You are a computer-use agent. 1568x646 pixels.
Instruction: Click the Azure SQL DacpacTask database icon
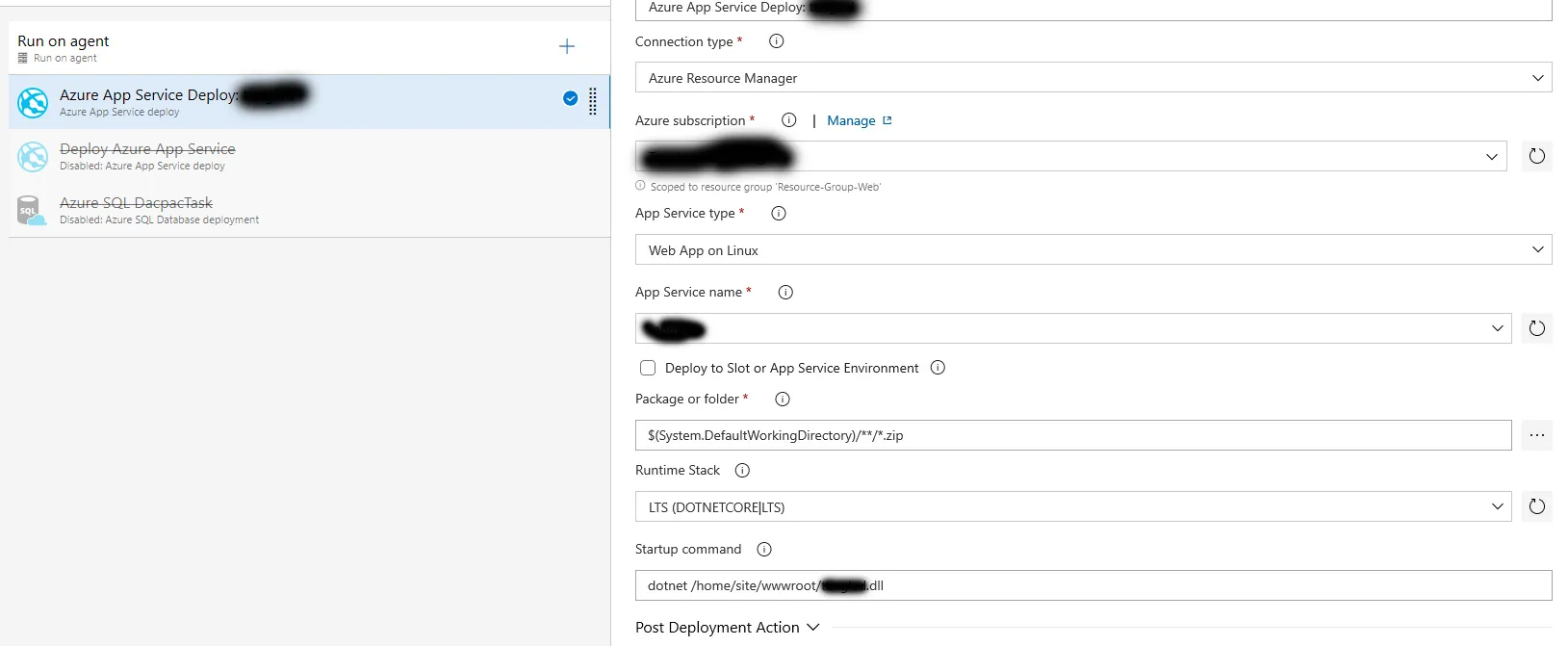click(x=32, y=211)
